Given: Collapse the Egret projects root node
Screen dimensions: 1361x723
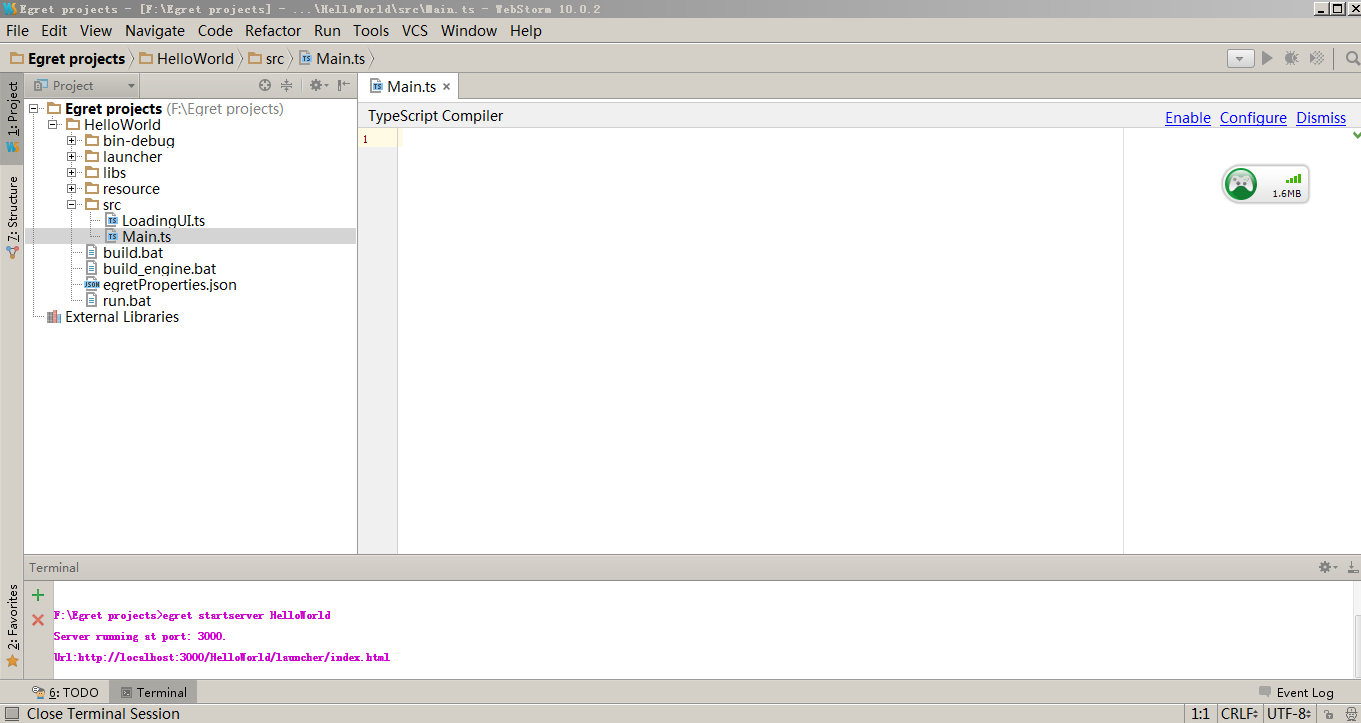Looking at the screenshot, I should point(34,109).
